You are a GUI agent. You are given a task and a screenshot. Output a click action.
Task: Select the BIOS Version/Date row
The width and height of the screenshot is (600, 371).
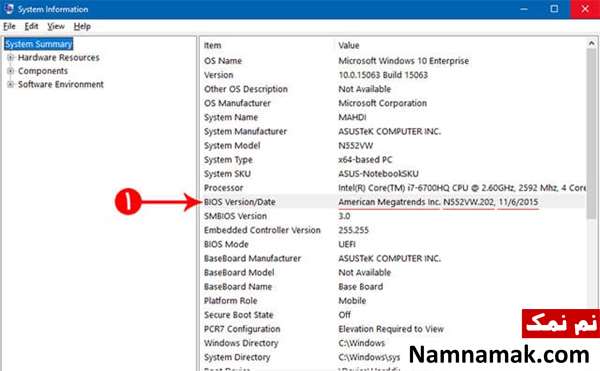(393, 202)
